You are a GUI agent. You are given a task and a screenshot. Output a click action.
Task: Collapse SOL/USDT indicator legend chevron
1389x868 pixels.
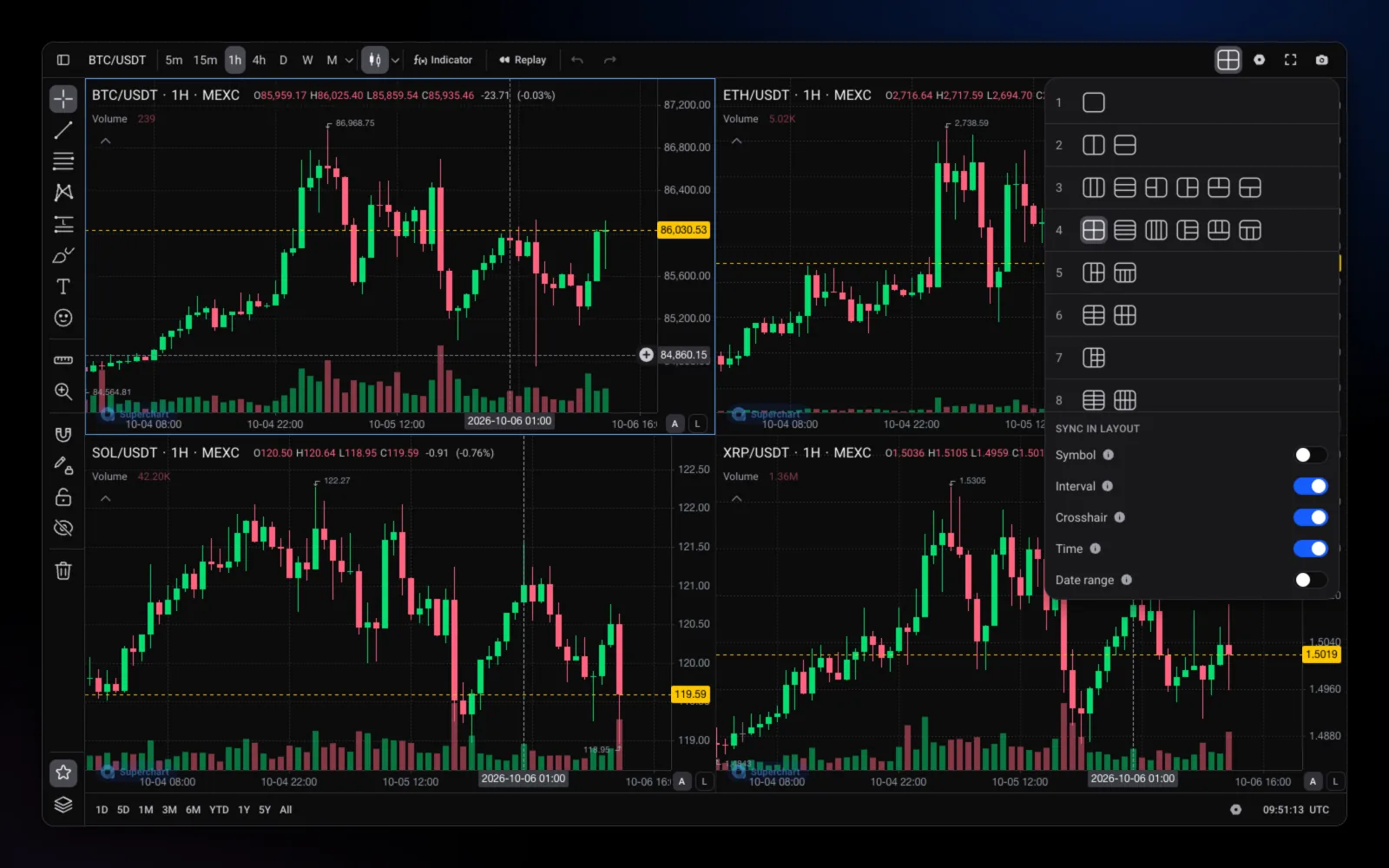pos(105,498)
